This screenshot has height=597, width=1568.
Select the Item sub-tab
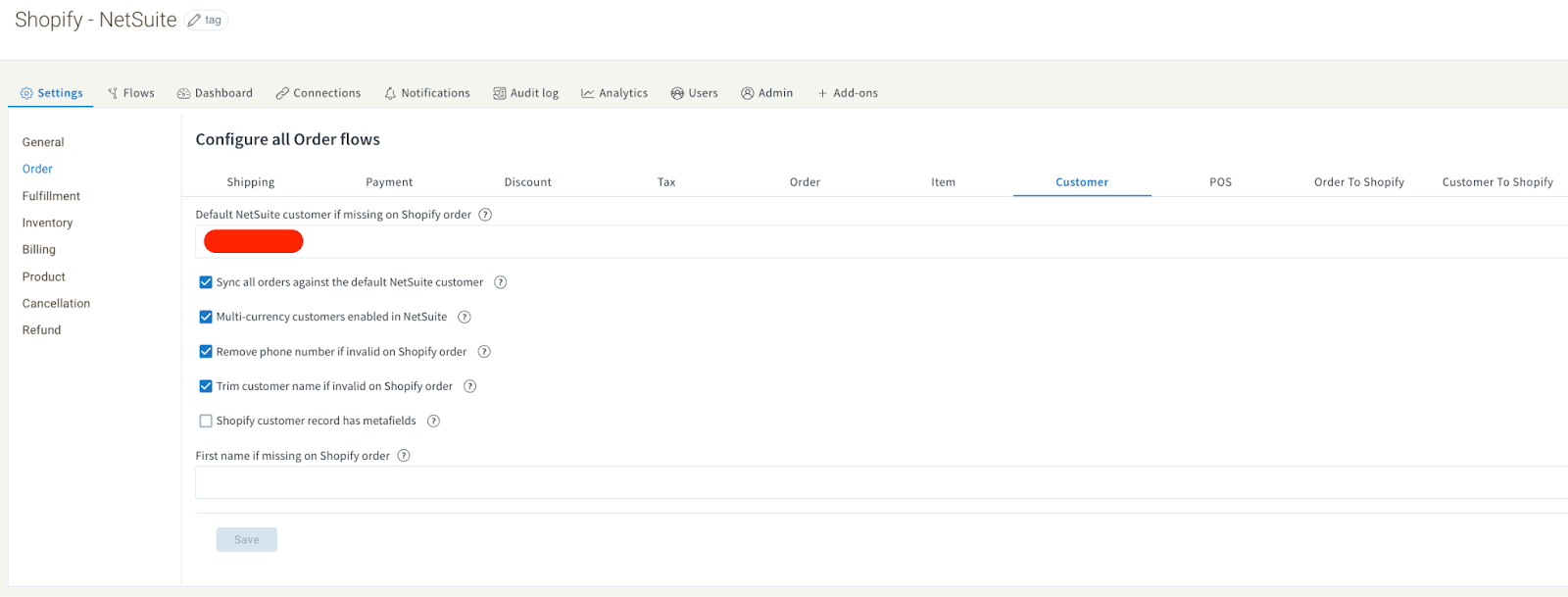click(x=944, y=182)
